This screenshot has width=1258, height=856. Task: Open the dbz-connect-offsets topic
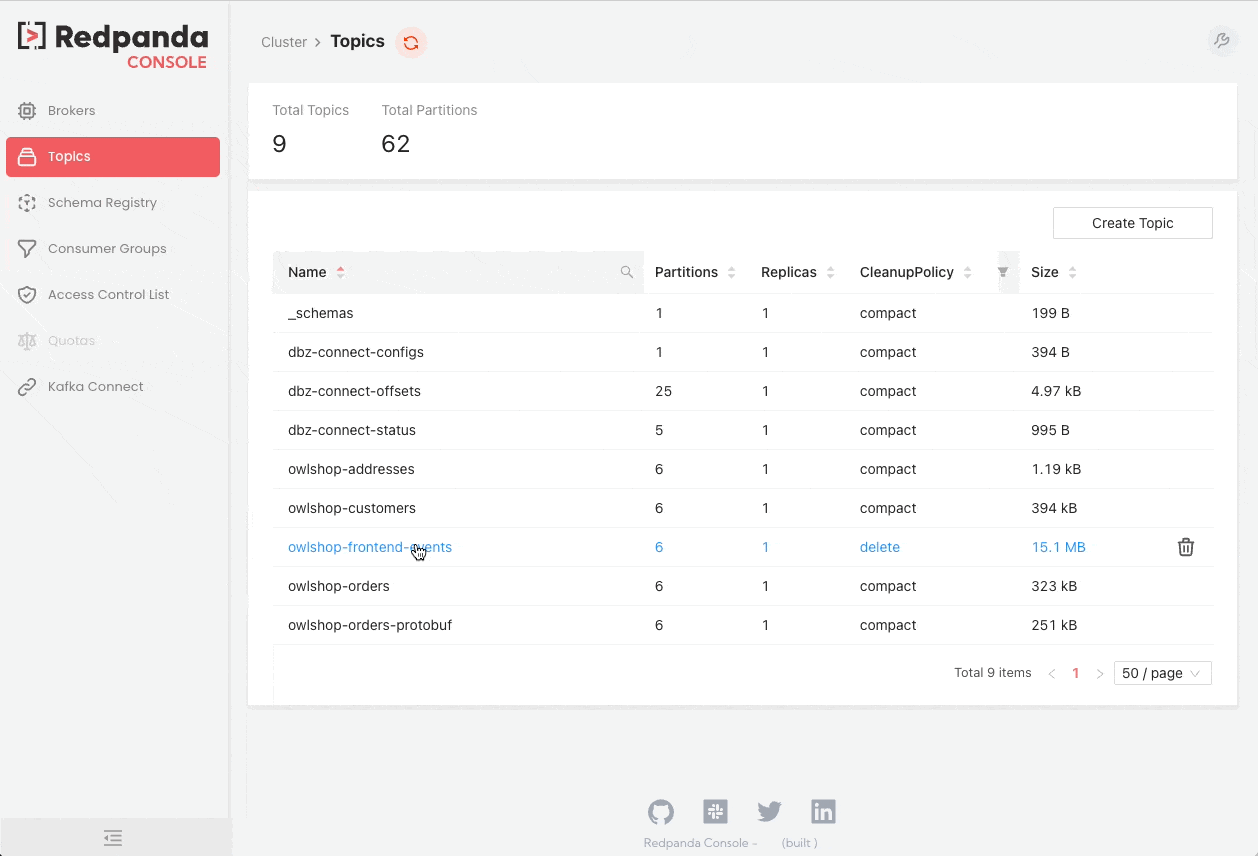pos(354,391)
